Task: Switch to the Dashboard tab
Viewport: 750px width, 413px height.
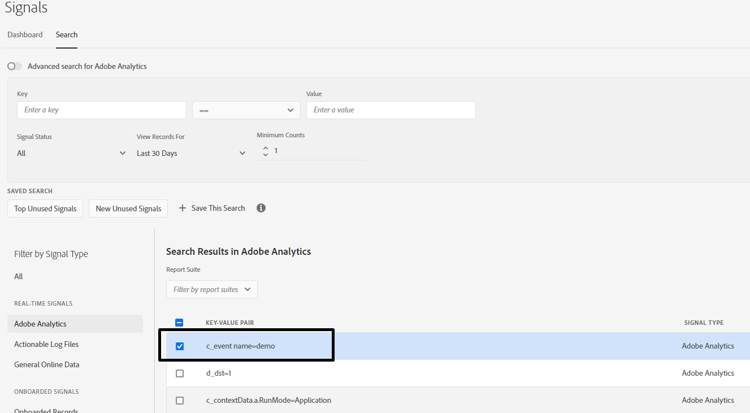Action: point(25,35)
